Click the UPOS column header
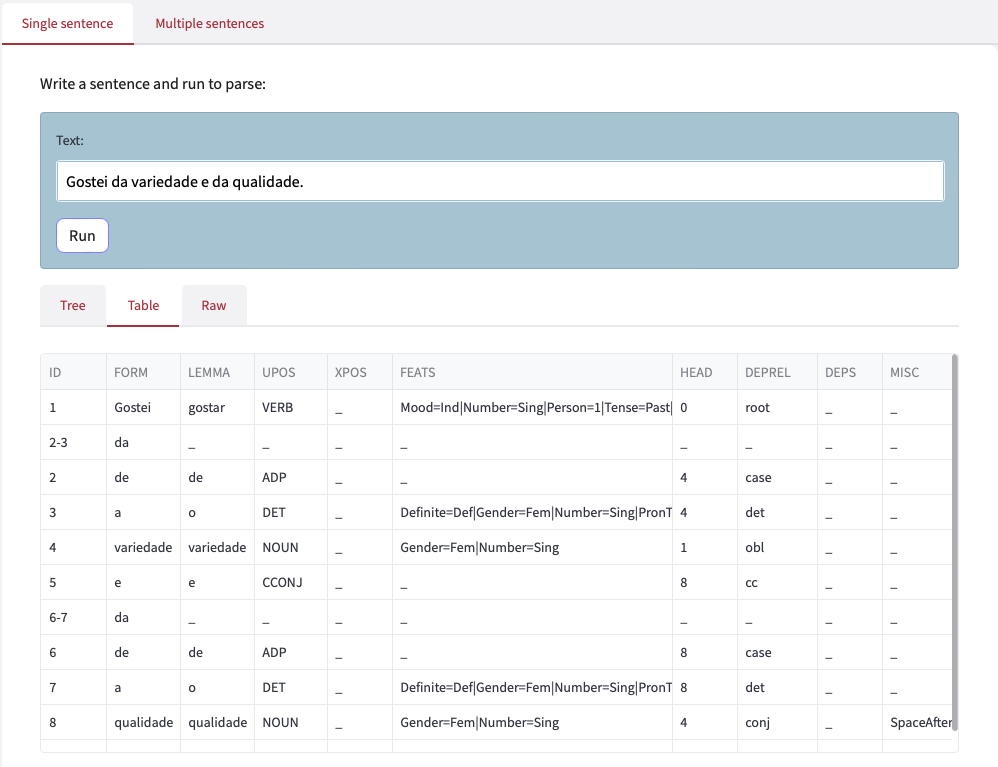This screenshot has height=767, width=998. click(x=278, y=372)
